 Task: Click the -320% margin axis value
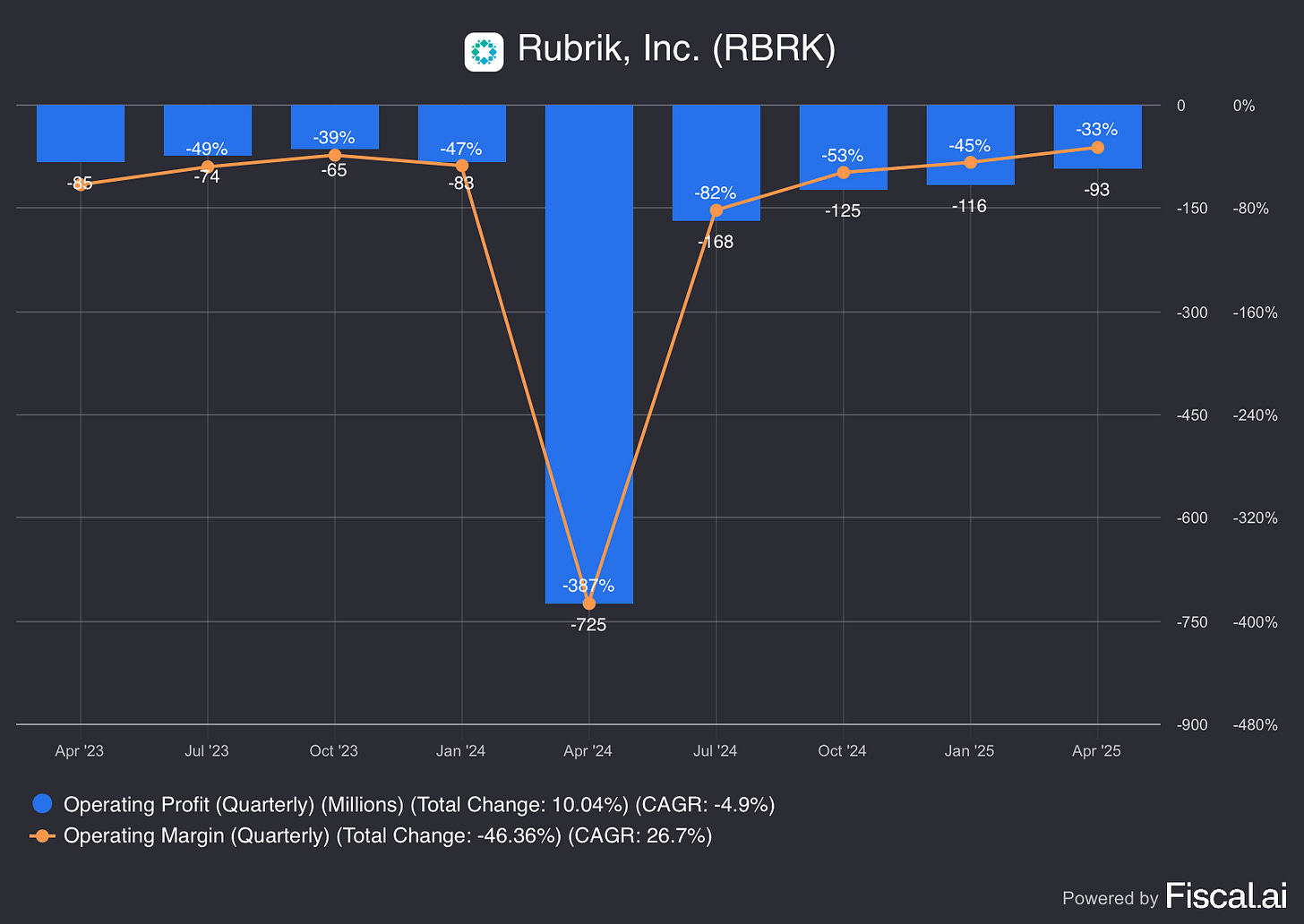1256,518
